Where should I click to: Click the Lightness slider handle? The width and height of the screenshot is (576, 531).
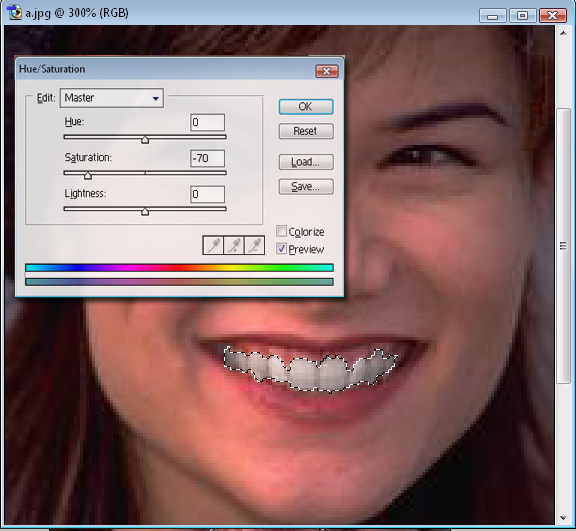click(145, 212)
